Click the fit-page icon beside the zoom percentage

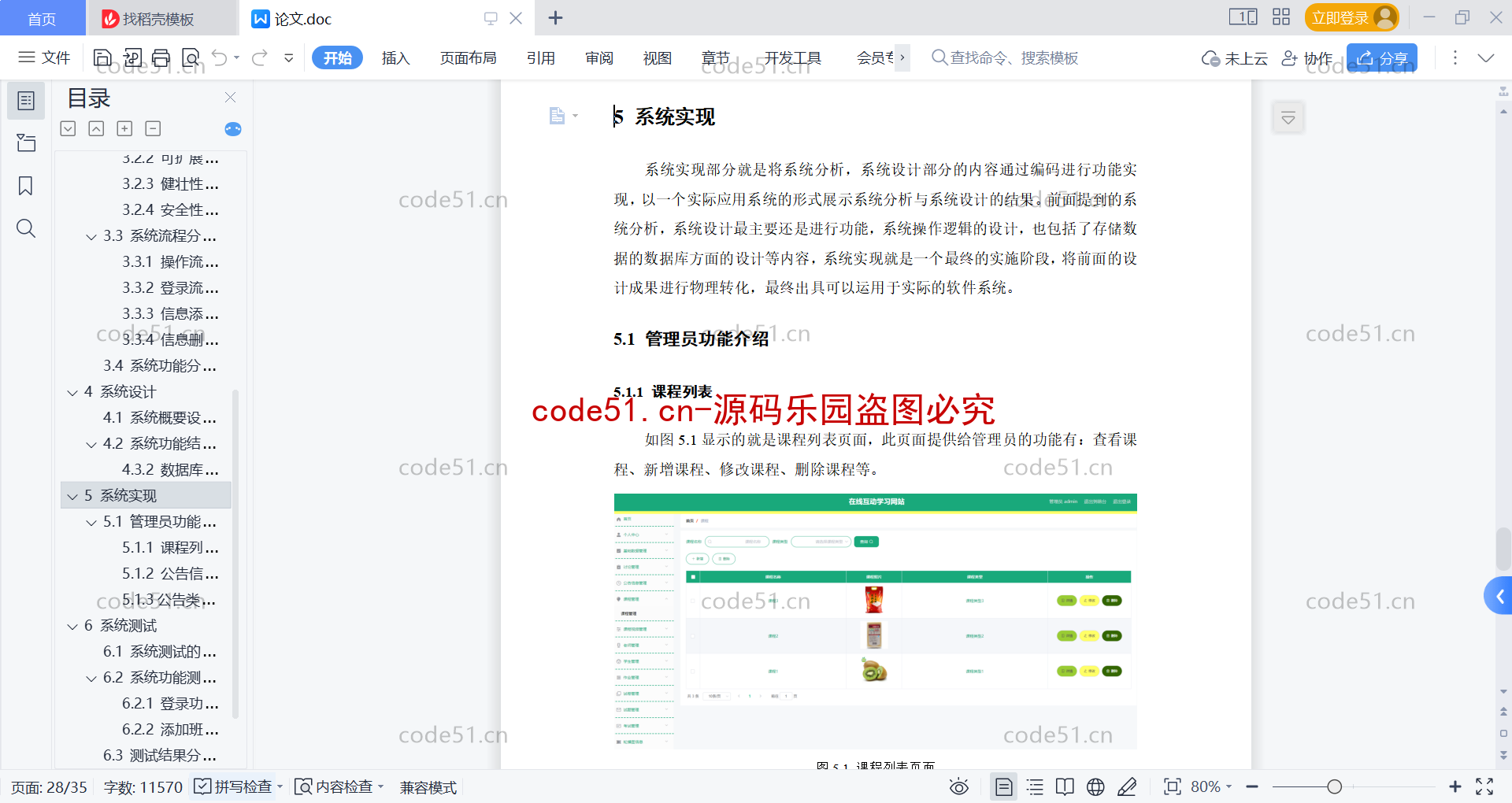[1173, 786]
